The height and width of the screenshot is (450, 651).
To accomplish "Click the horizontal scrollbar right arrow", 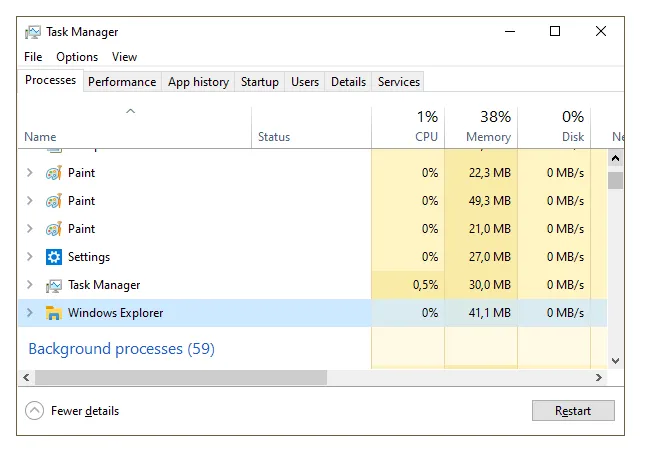I will pos(599,378).
